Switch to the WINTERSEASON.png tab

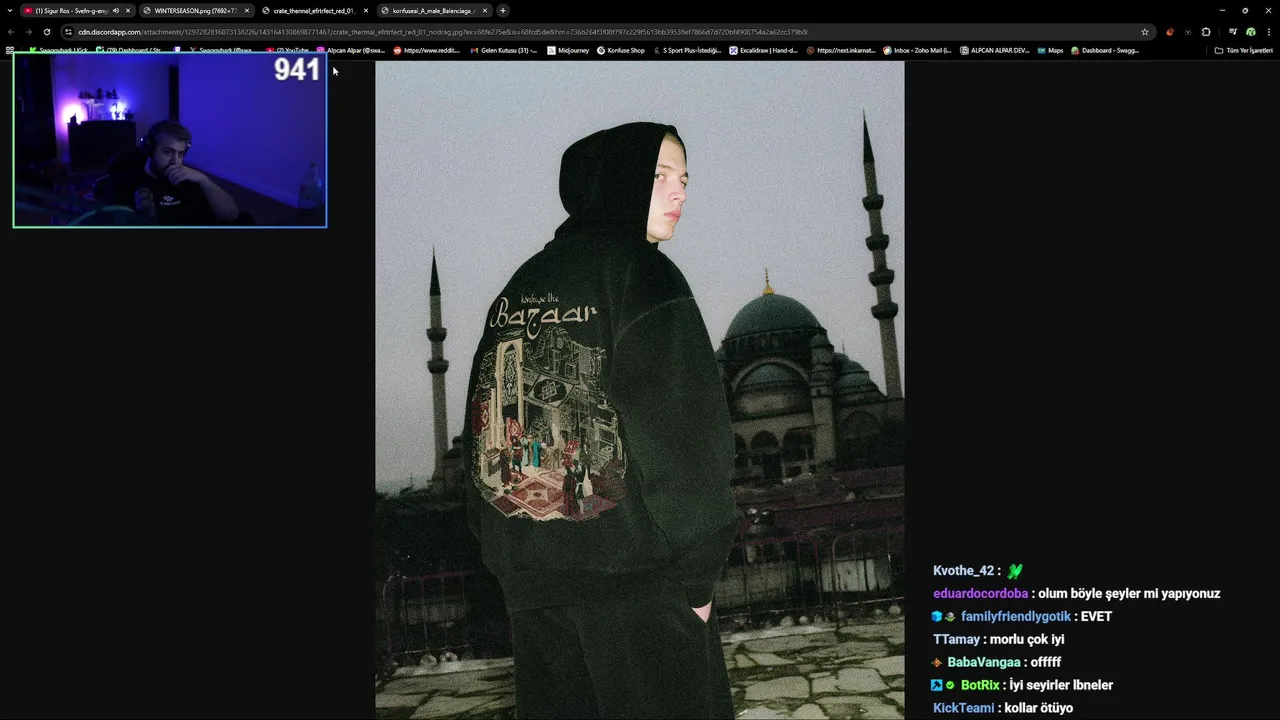point(195,10)
